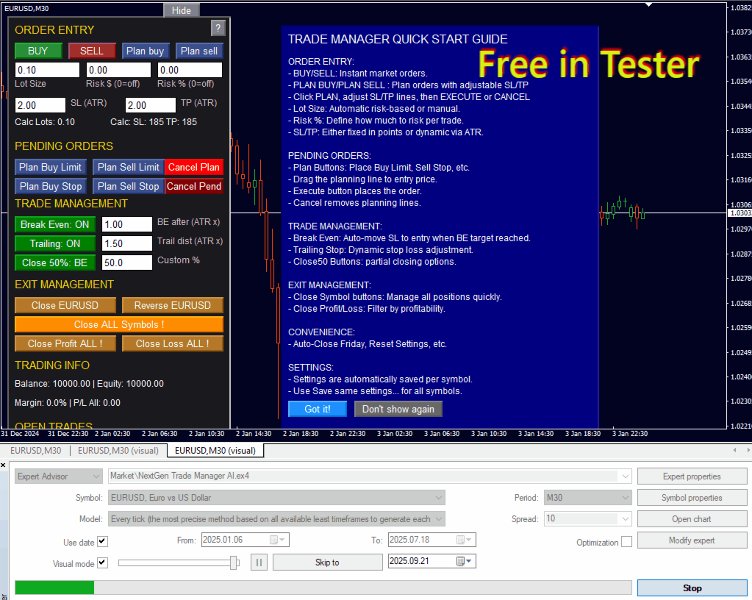Click the red SELL button
Image resolution: width=752 pixels, height=600 pixels.
pyautogui.click(x=92, y=51)
